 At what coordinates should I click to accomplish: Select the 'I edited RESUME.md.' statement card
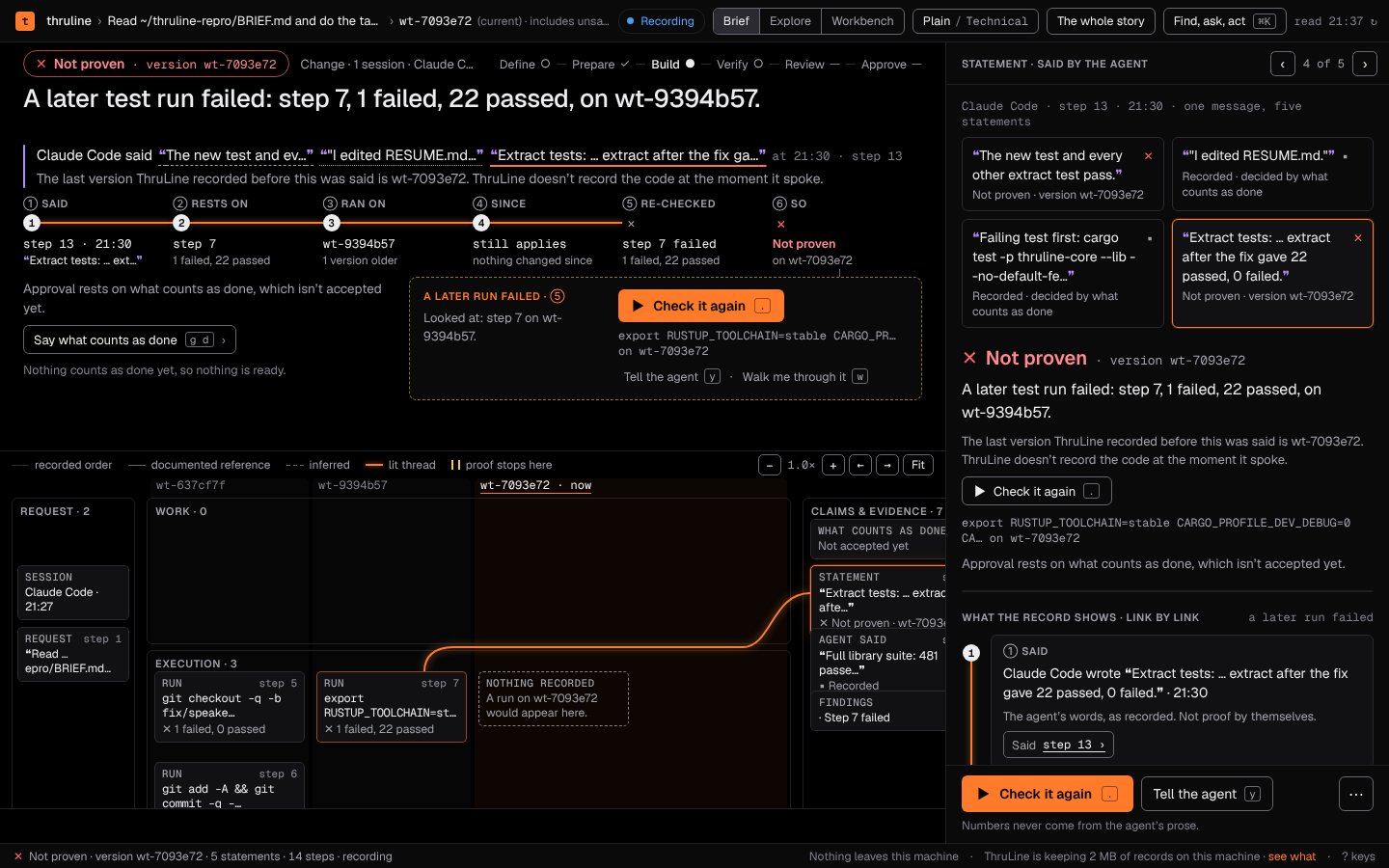click(1272, 174)
